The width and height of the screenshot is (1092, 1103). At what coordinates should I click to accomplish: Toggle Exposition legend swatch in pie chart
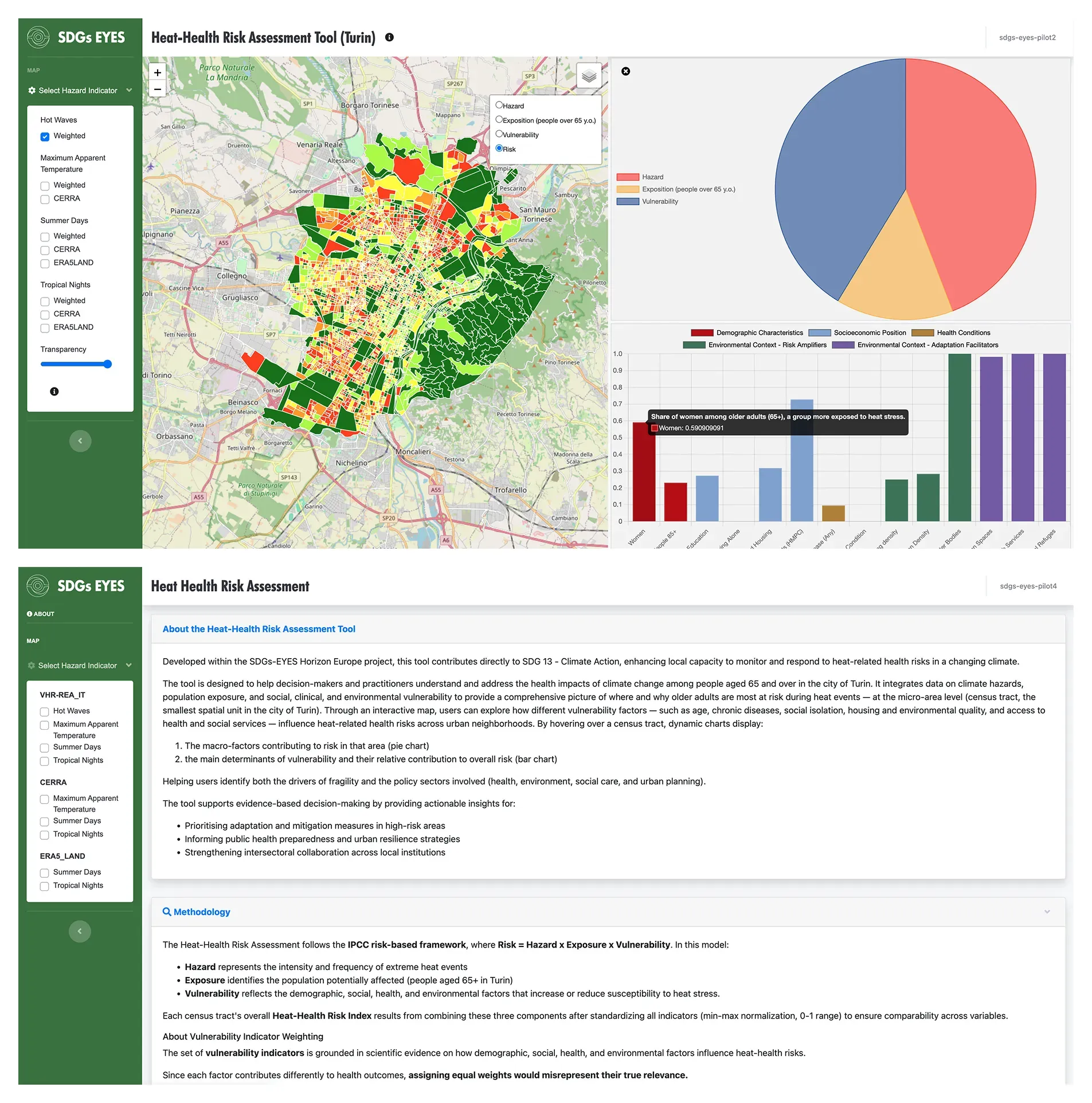coord(628,189)
